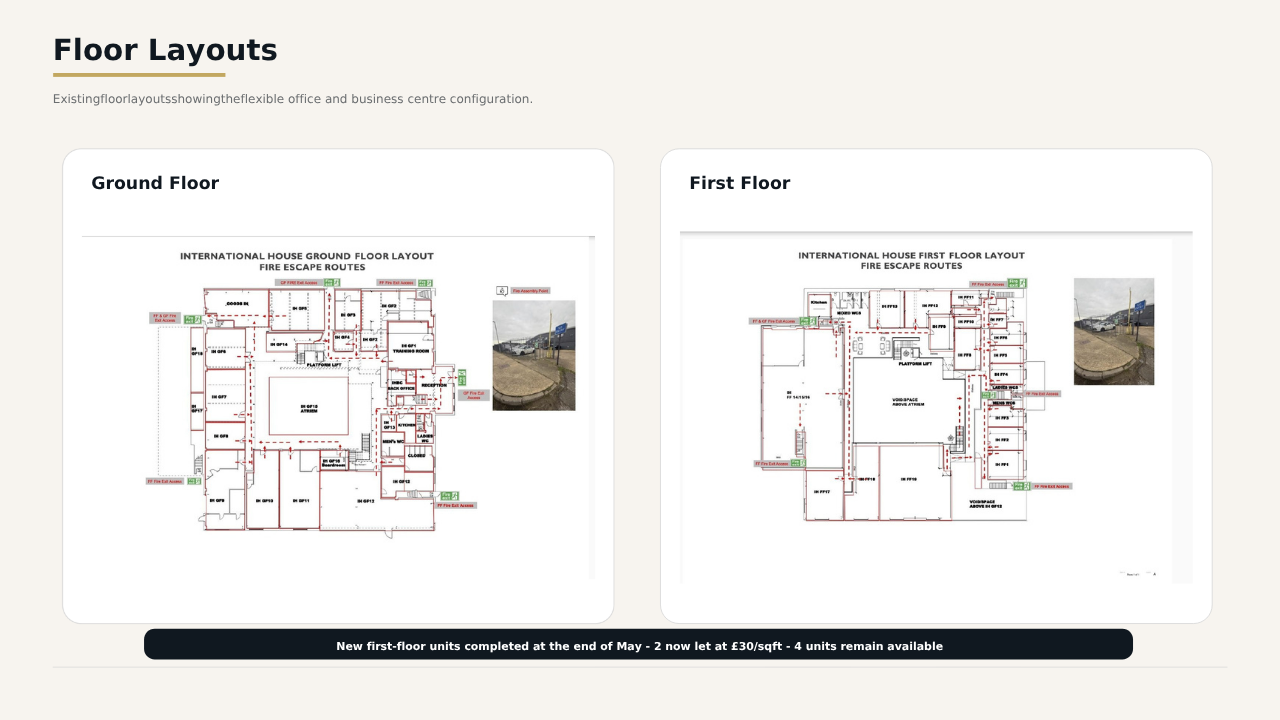This screenshot has width=1280, height=720.
Task: Select the first floor plan image
Action: pyautogui.click(x=936, y=408)
